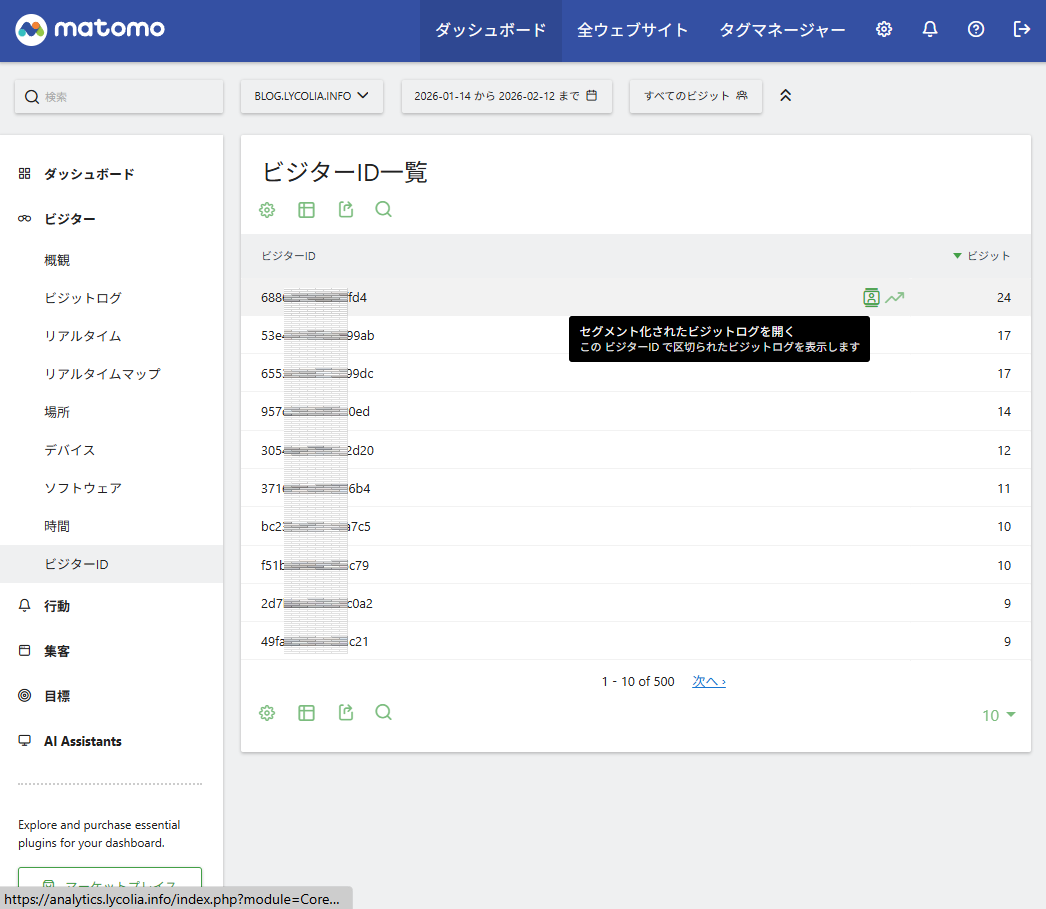Screen dimensions: 1046x909
Task: Click the help question mark icon
Action: click(x=976, y=30)
